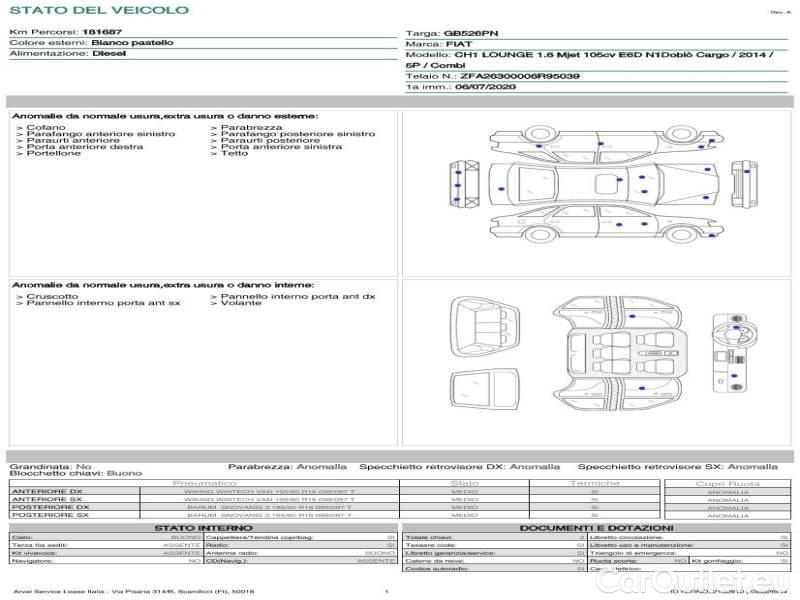The width and height of the screenshot is (800, 600).
Task: Click the Copri Ruota column header
Action: (x=727, y=483)
